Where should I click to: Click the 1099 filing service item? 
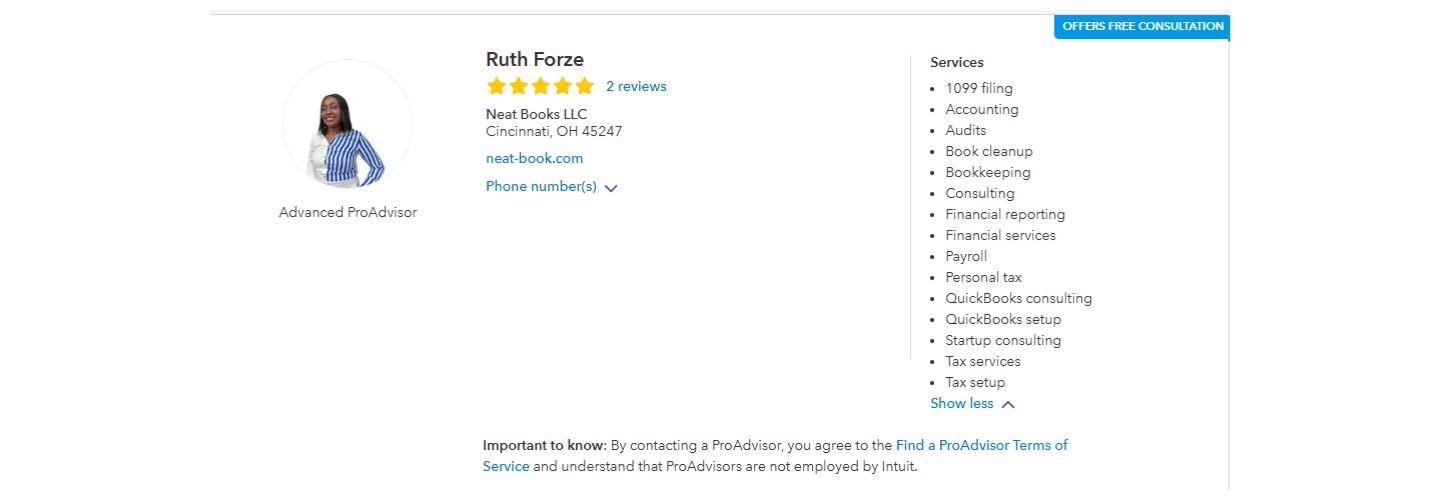tap(979, 88)
